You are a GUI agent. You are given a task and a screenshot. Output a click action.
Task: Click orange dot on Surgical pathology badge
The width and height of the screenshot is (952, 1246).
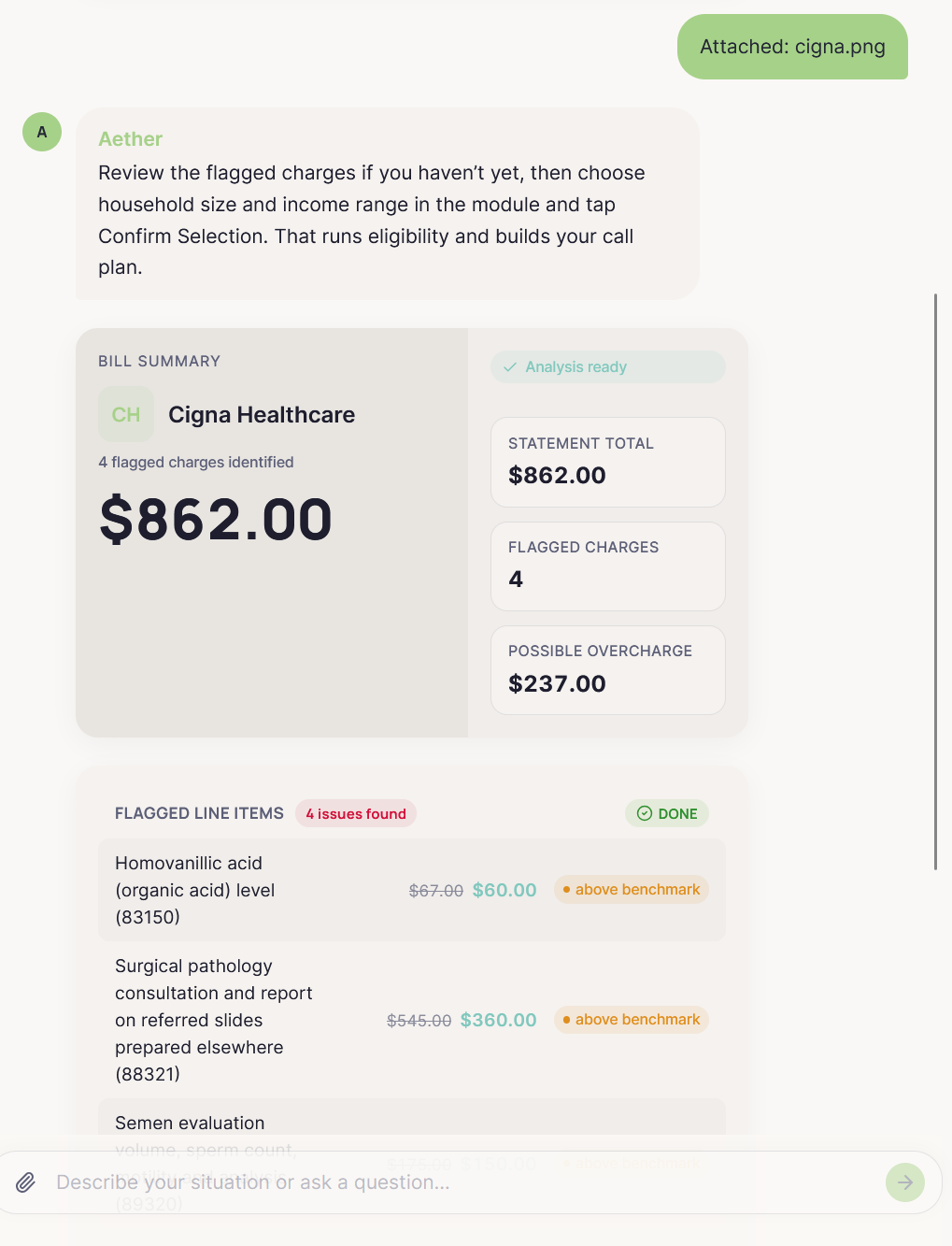[566, 1020]
